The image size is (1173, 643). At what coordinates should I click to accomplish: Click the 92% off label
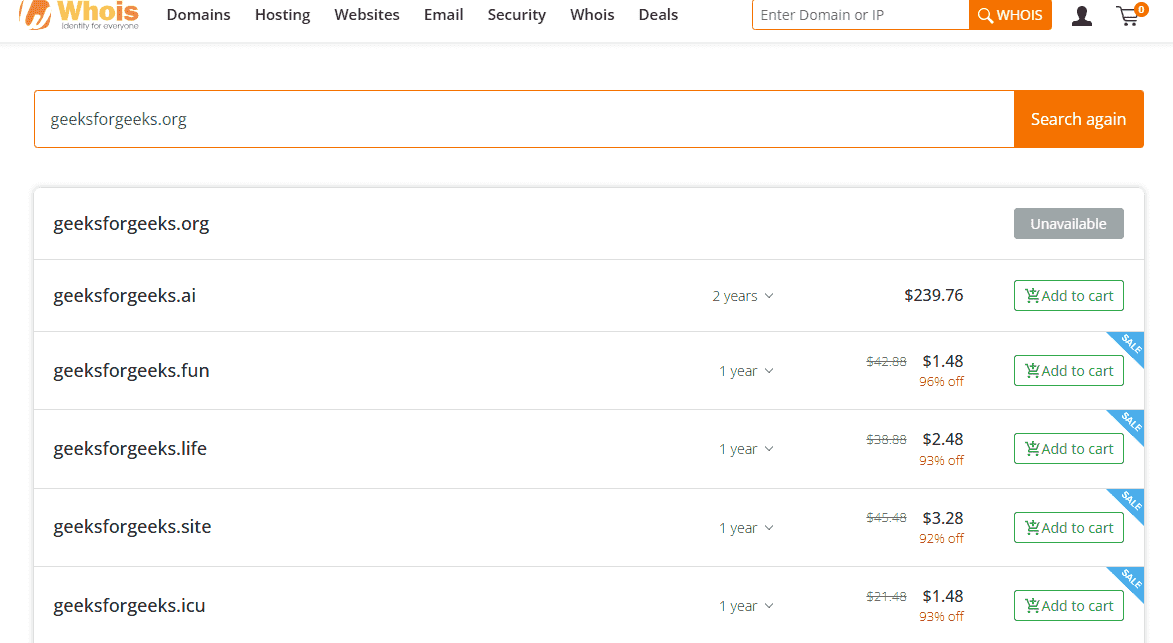pyautogui.click(x=941, y=538)
